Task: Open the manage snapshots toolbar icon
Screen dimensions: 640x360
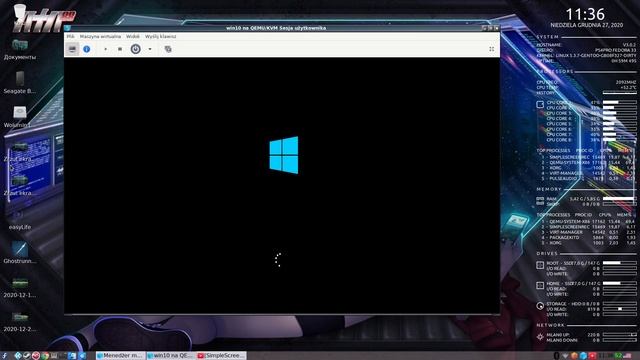Action: click(168, 49)
